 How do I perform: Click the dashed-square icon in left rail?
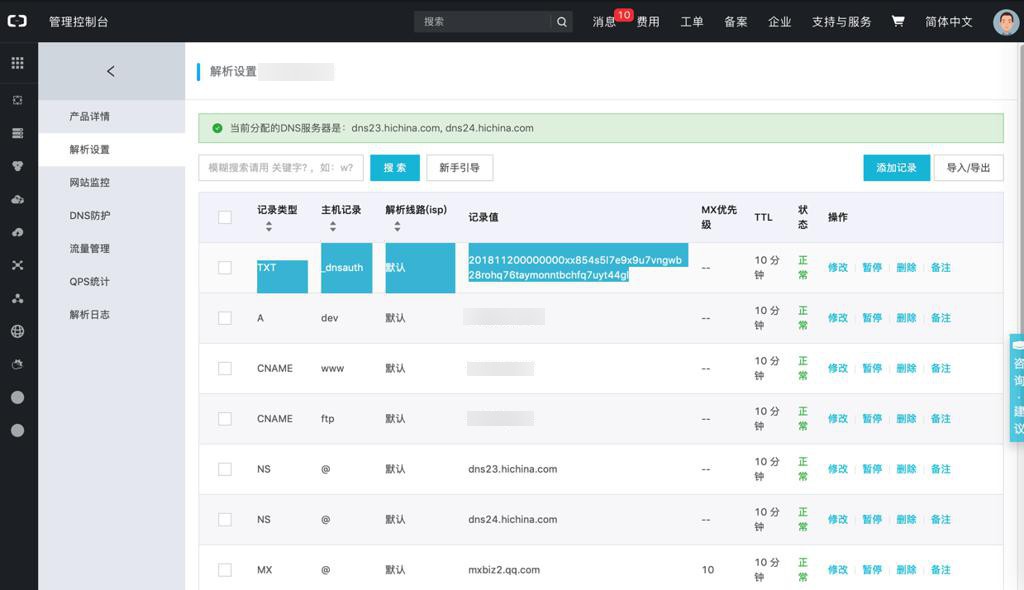click(18, 100)
